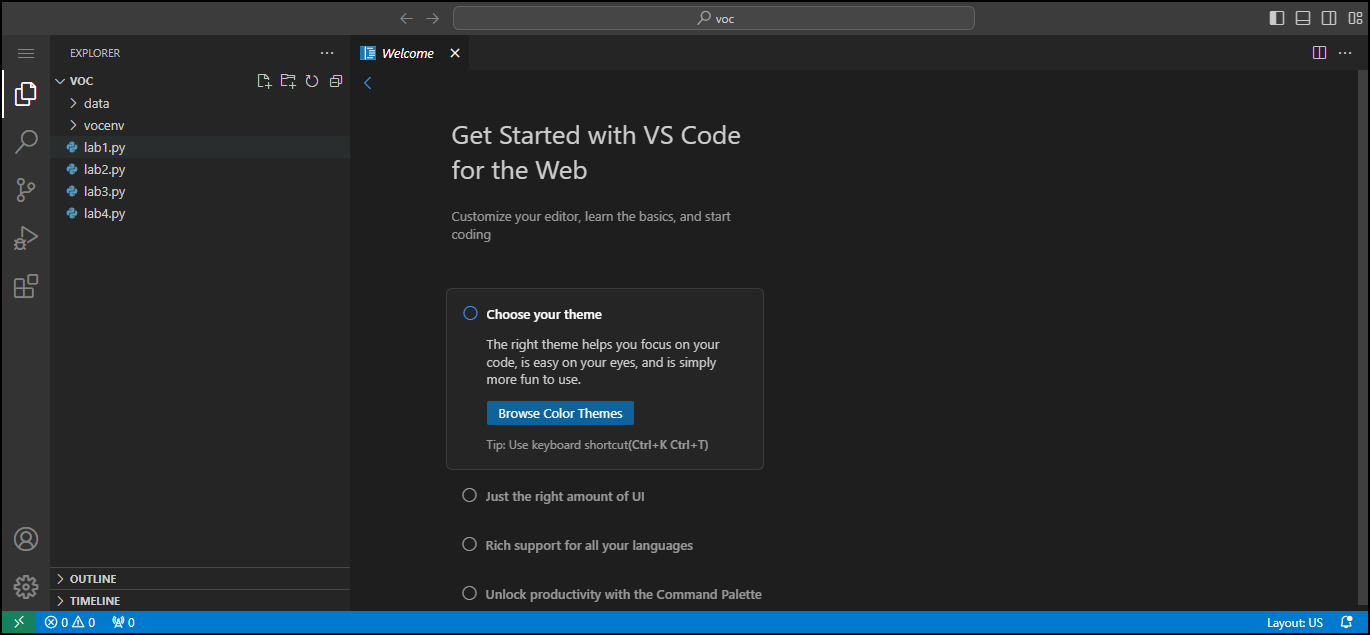
Task: Click Browse Color Themes button
Action: pos(560,413)
